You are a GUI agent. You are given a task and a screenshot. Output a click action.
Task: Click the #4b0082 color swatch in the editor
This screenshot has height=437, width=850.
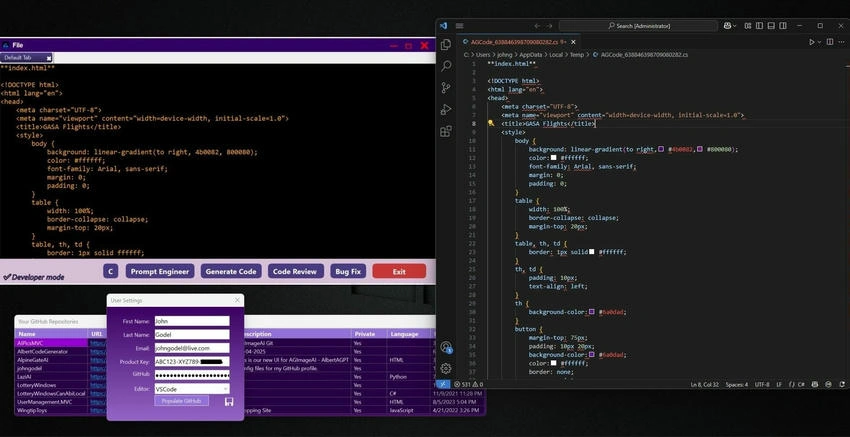[x=661, y=149]
